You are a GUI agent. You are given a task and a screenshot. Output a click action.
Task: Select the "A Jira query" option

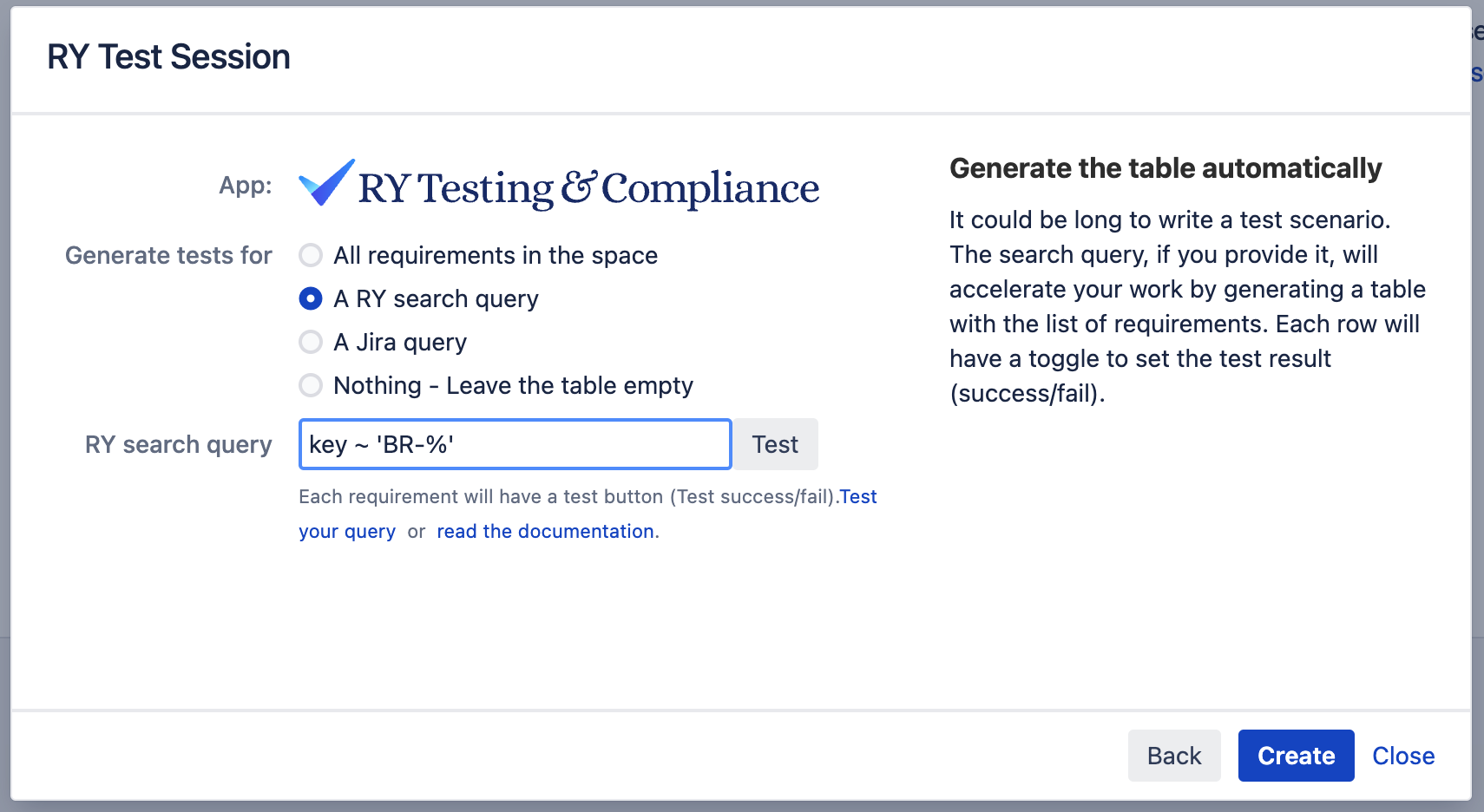click(x=310, y=342)
